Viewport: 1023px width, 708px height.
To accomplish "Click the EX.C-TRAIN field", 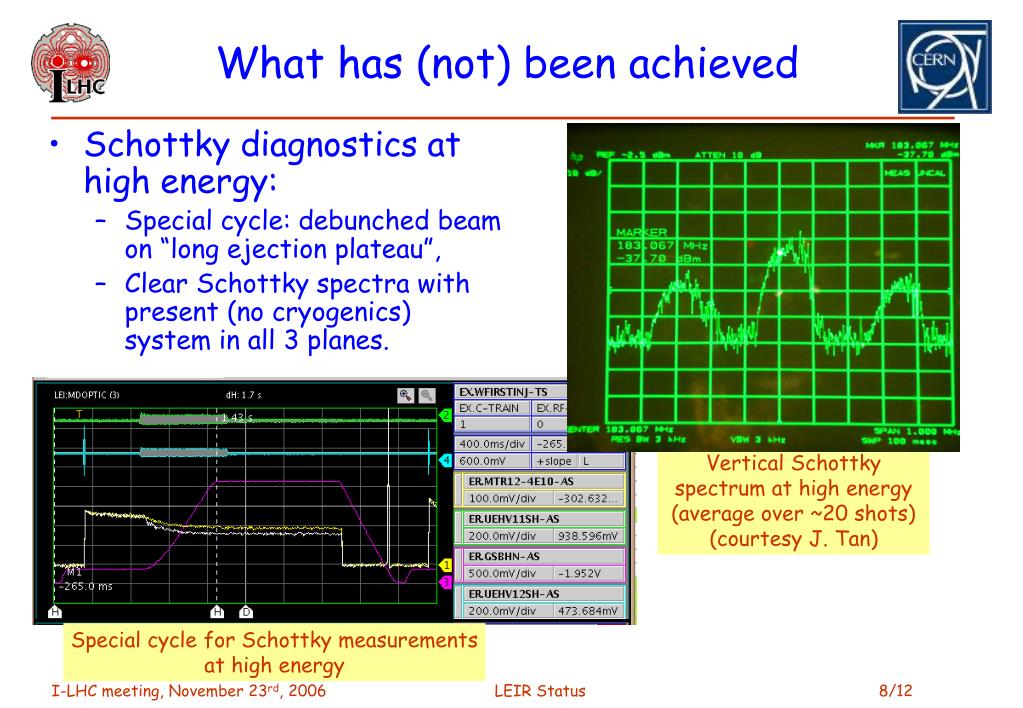I will [x=493, y=408].
